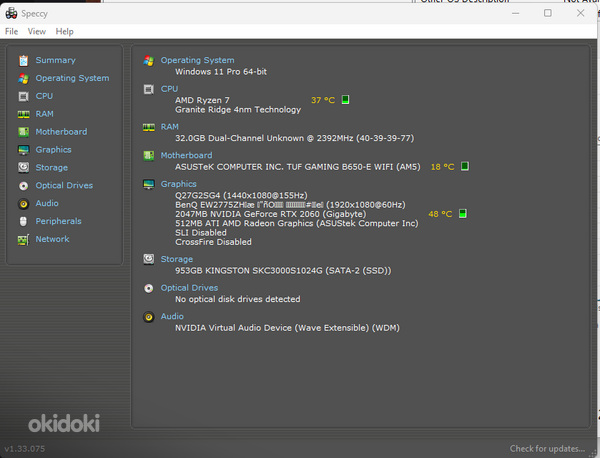Click the version number v1.33.075

point(24,449)
